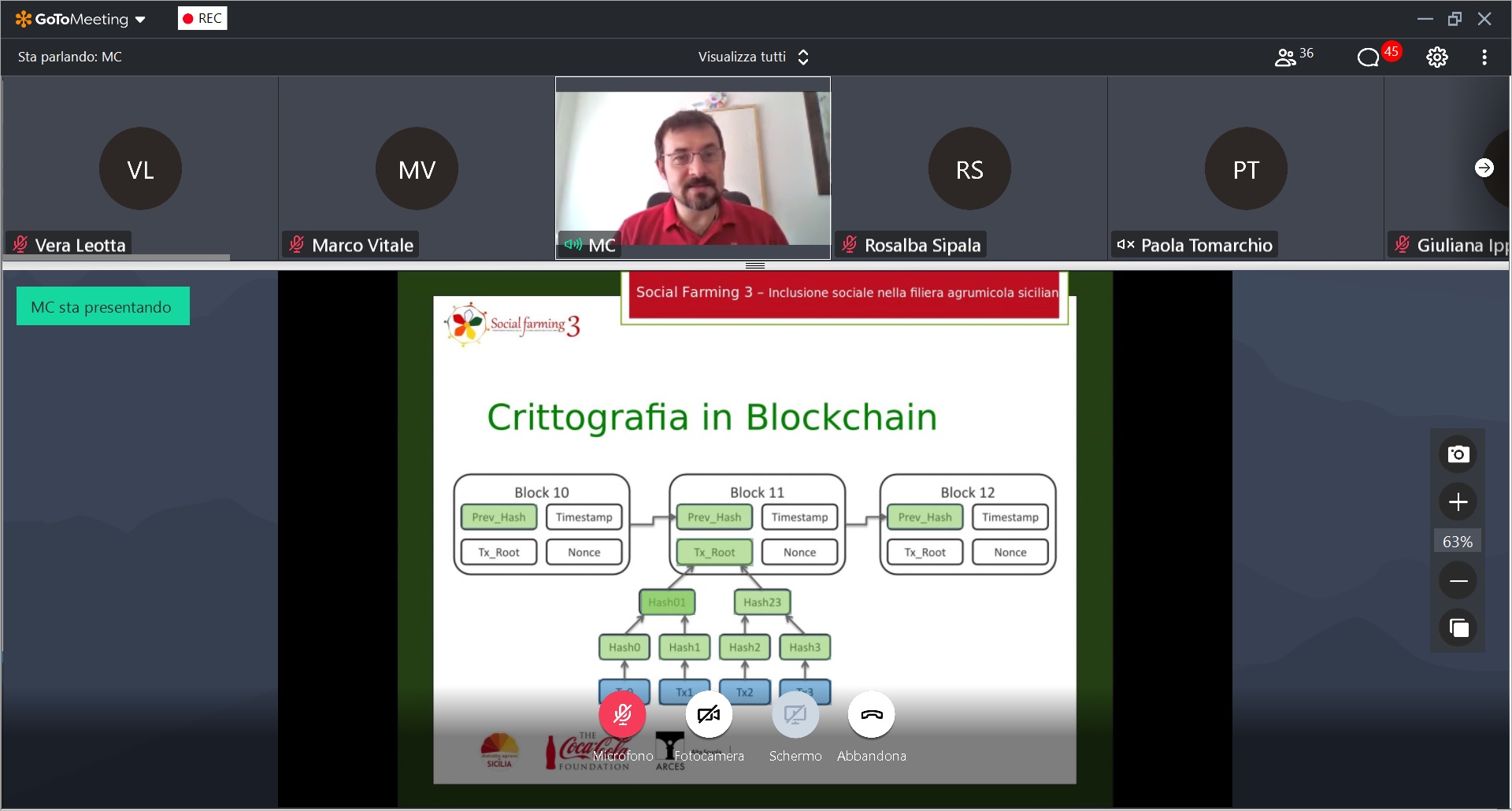The height and width of the screenshot is (811, 1512).
Task: Select MC's webcam video tile
Action: click(x=693, y=168)
